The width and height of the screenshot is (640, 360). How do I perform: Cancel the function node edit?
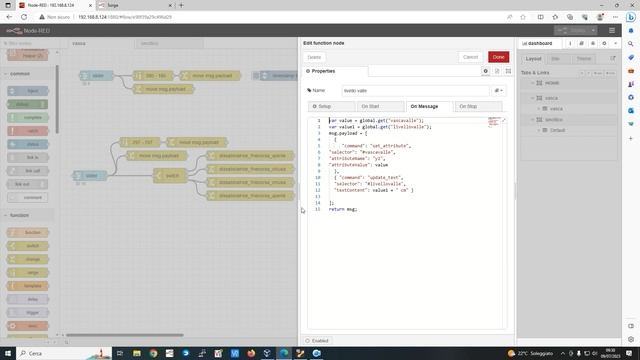pos(470,57)
